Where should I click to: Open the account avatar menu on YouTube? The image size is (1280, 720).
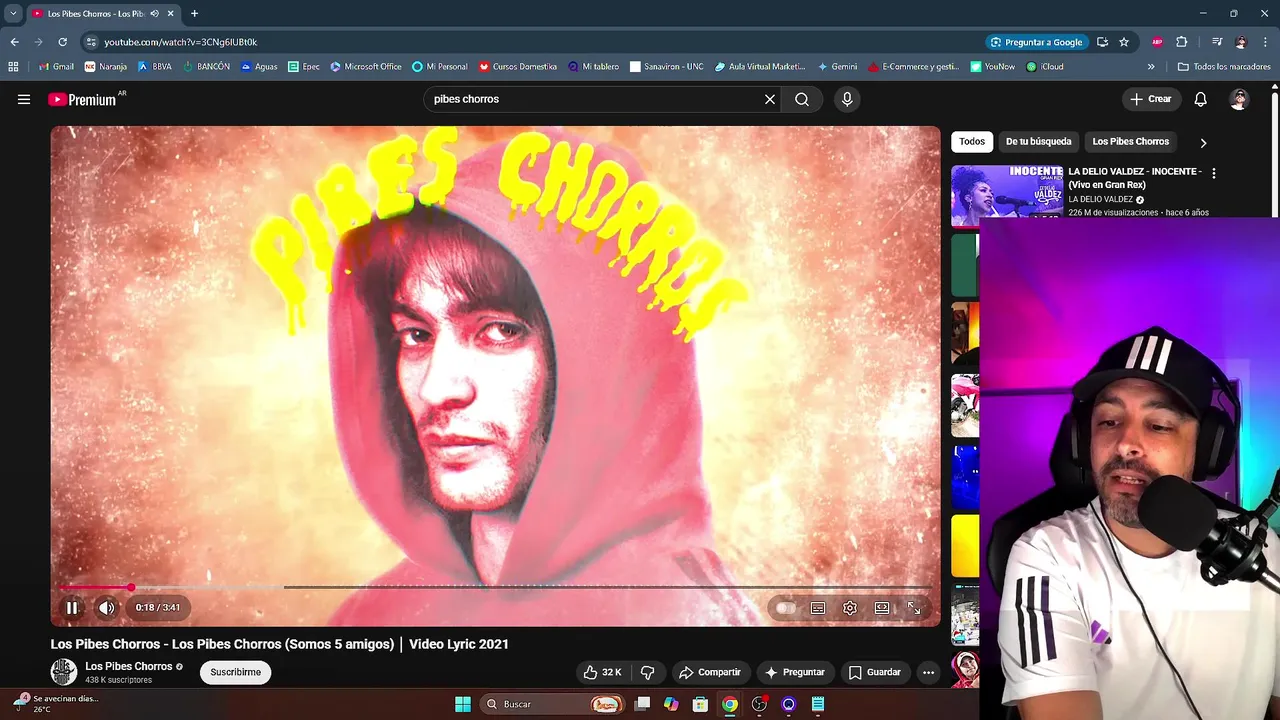[1239, 99]
